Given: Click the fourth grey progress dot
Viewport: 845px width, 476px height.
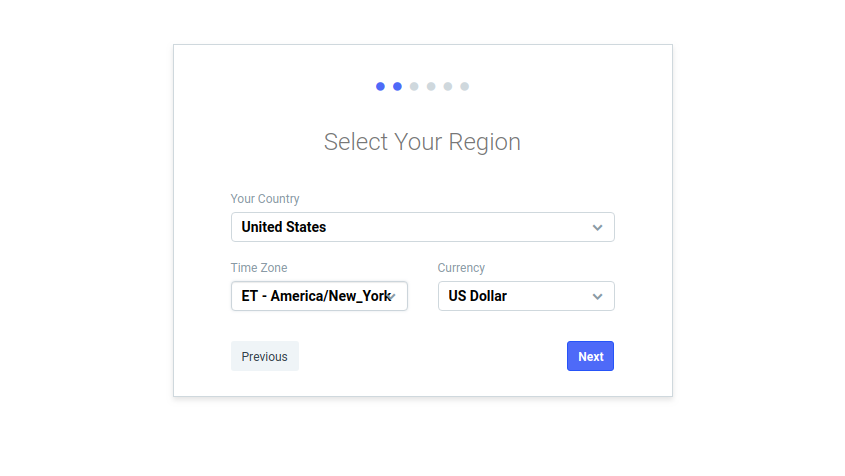Looking at the screenshot, I should point(431,86).
